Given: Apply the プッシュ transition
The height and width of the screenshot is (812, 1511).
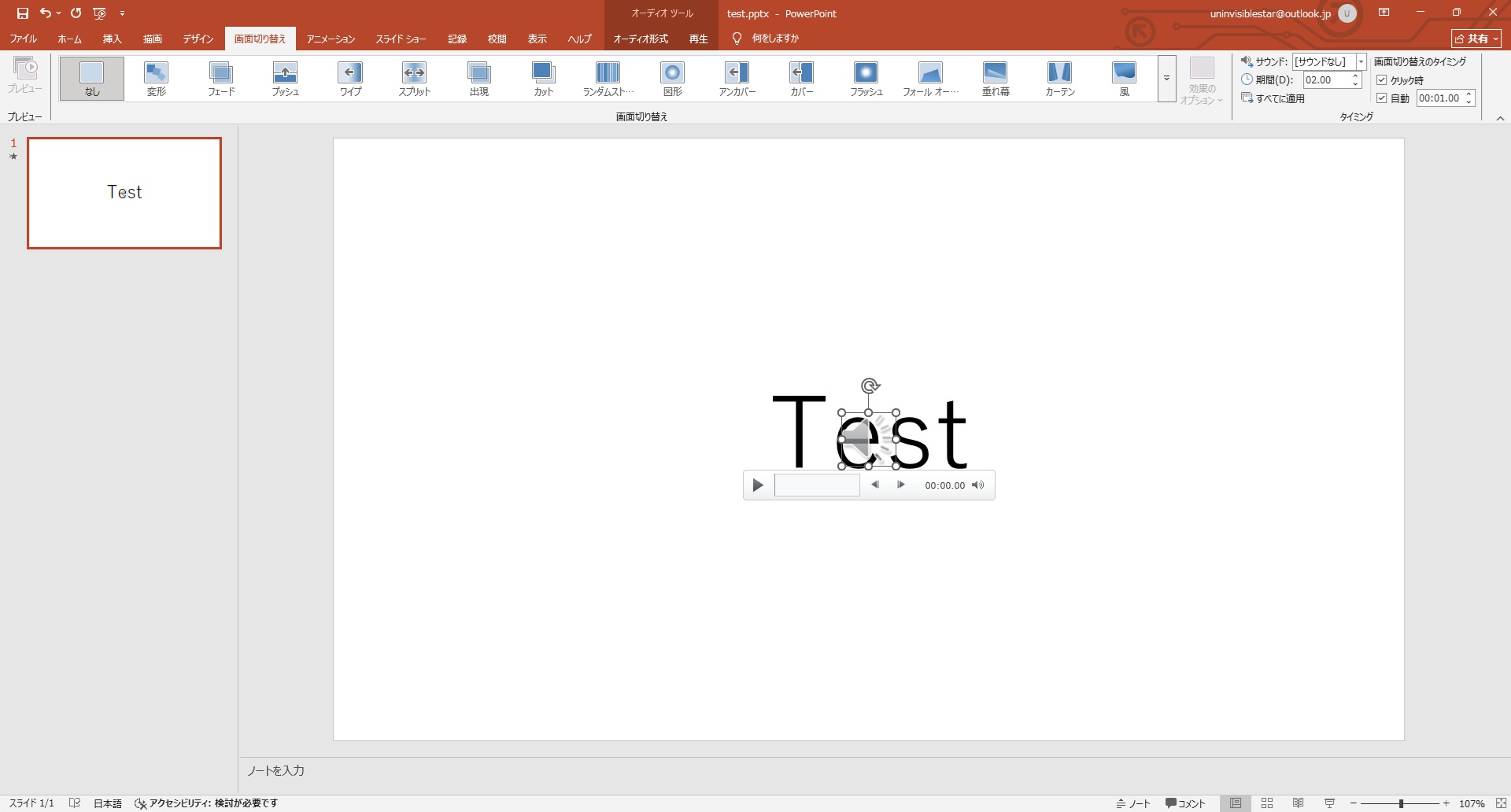Looking at the screenshot, I should point(285,78).
